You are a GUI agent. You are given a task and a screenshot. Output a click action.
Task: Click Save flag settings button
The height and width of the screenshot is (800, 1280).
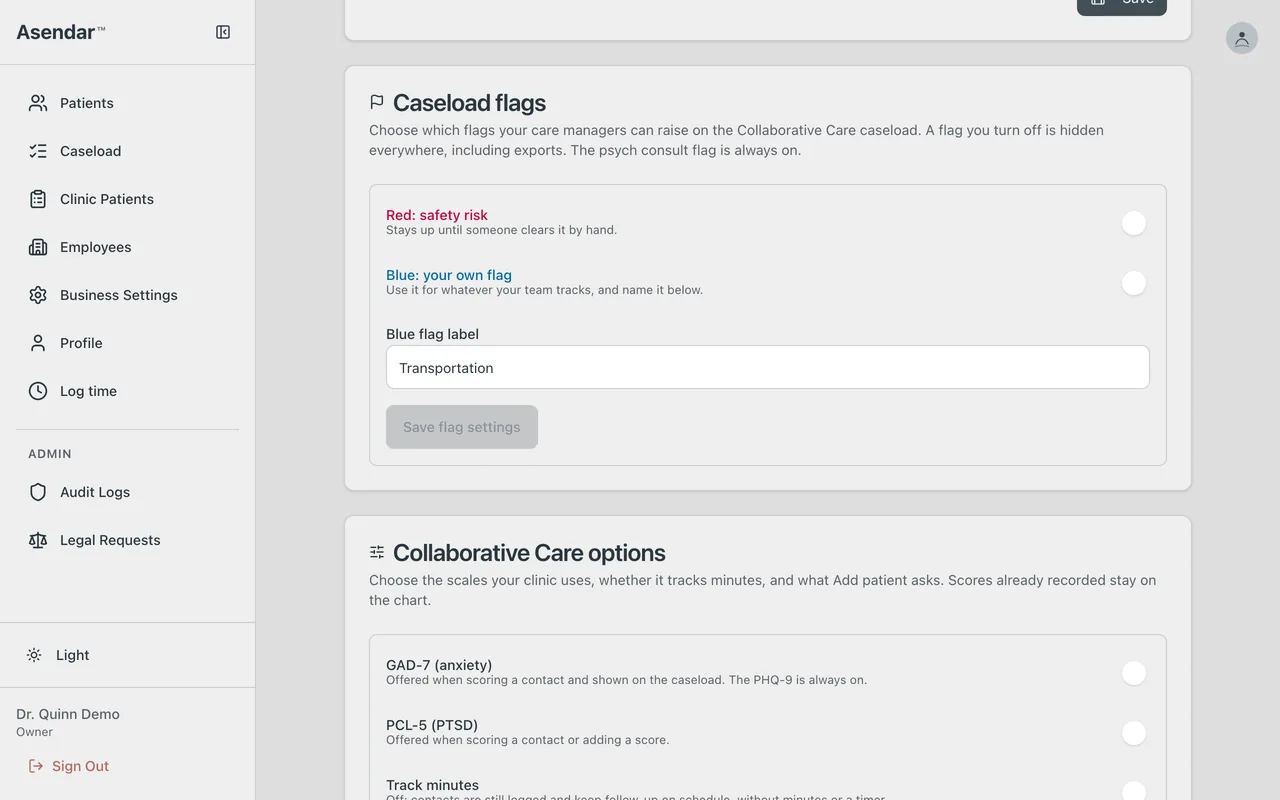(x=462, y=427)
